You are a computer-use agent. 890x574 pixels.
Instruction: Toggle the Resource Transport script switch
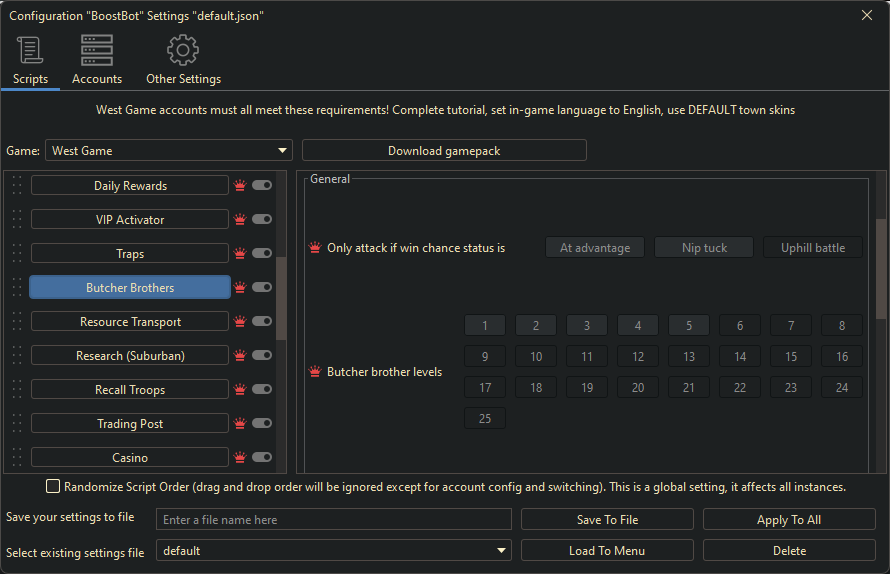(262, 322)
